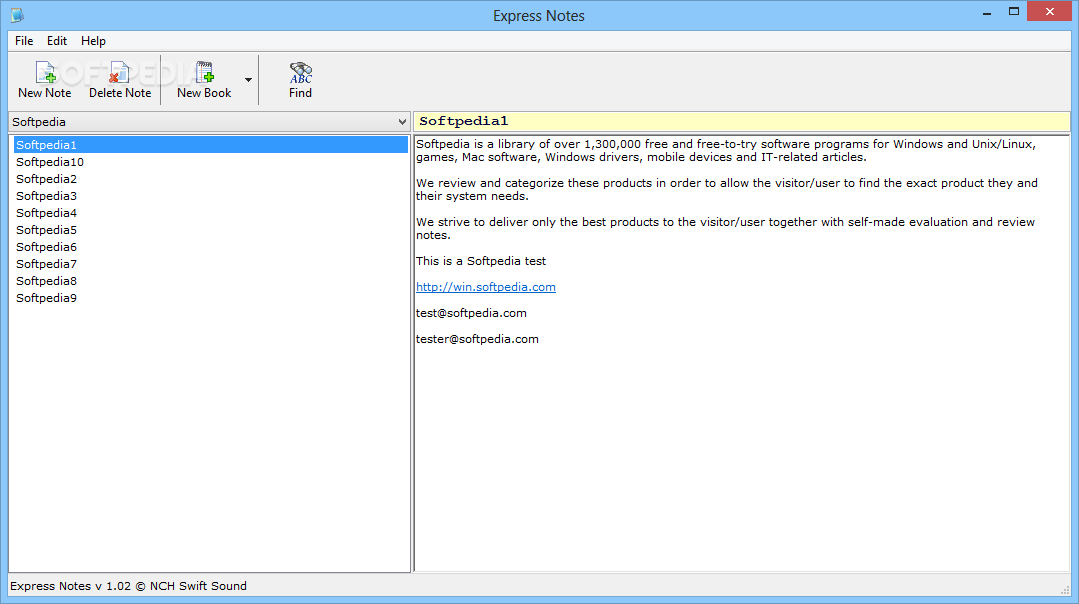Click the tester@softpedia.com text in note
Viewport: 1079px width, 604px height.
[477, 339]
